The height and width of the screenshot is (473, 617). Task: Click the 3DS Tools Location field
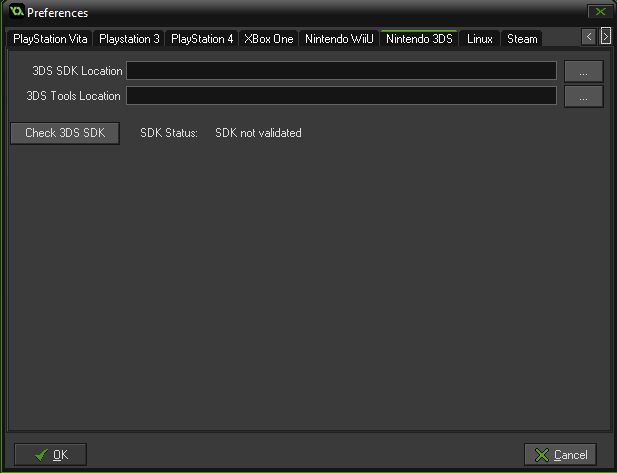341,96
